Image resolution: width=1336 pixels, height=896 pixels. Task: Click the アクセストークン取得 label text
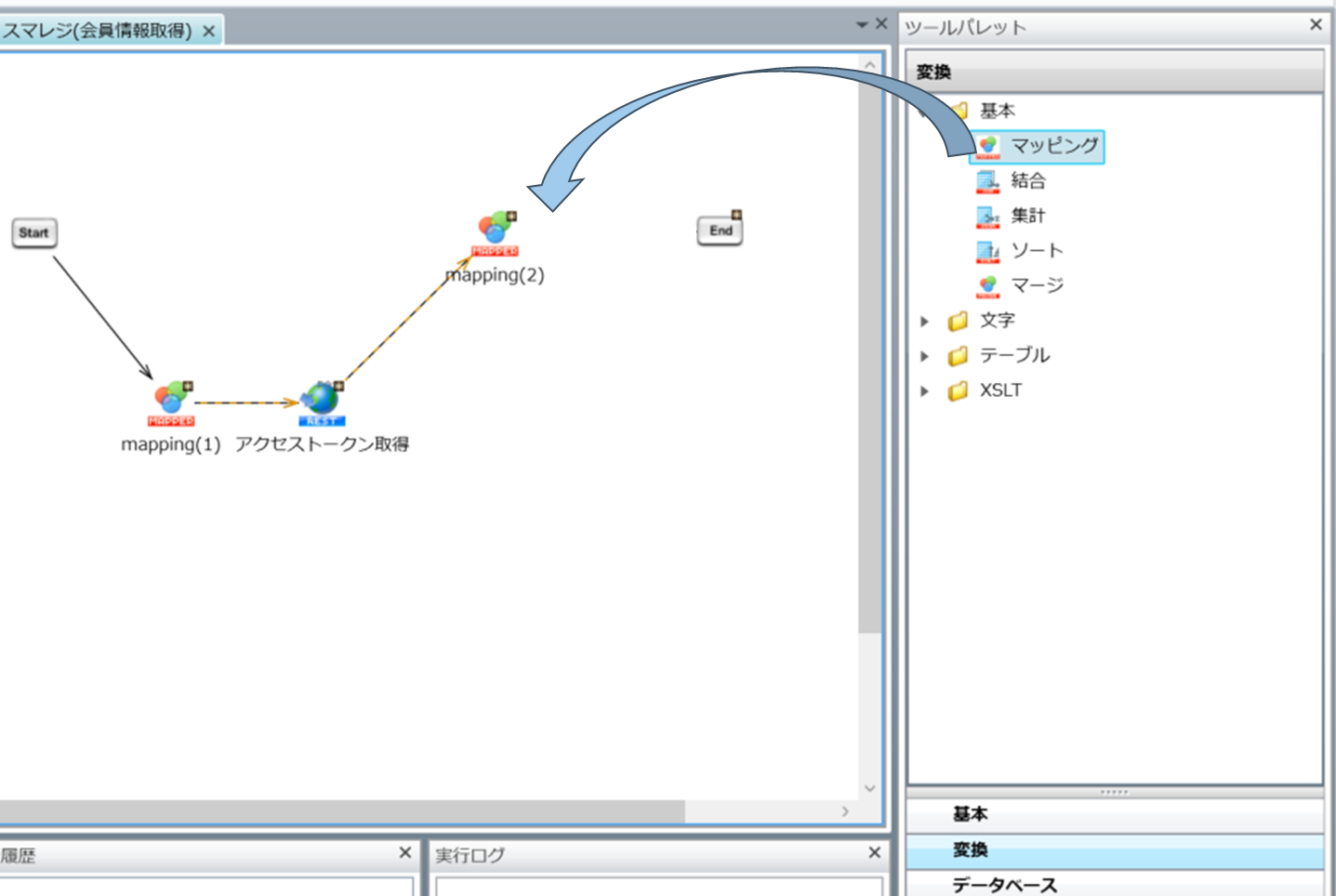coord(322,444)
